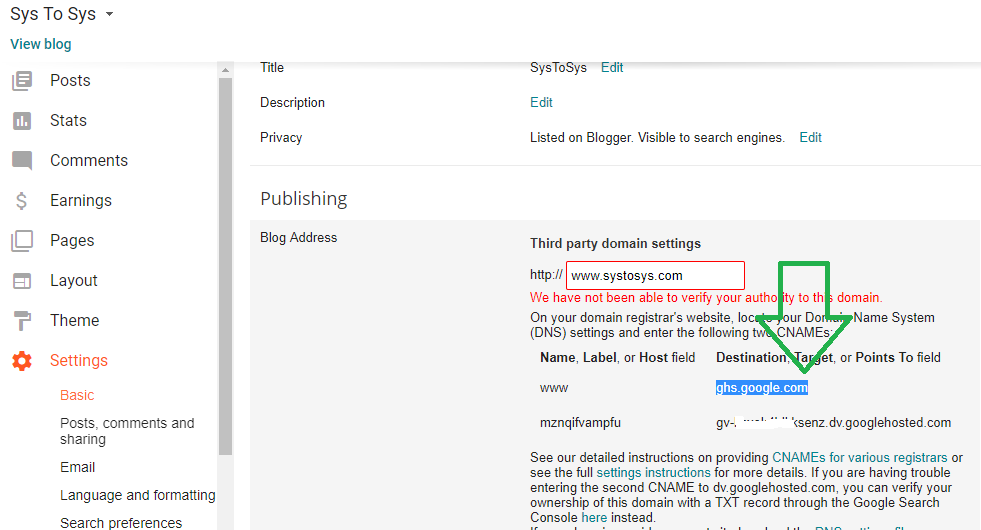Open the Sys To Sys blog dropdown arrow

[x=109, y=14]
